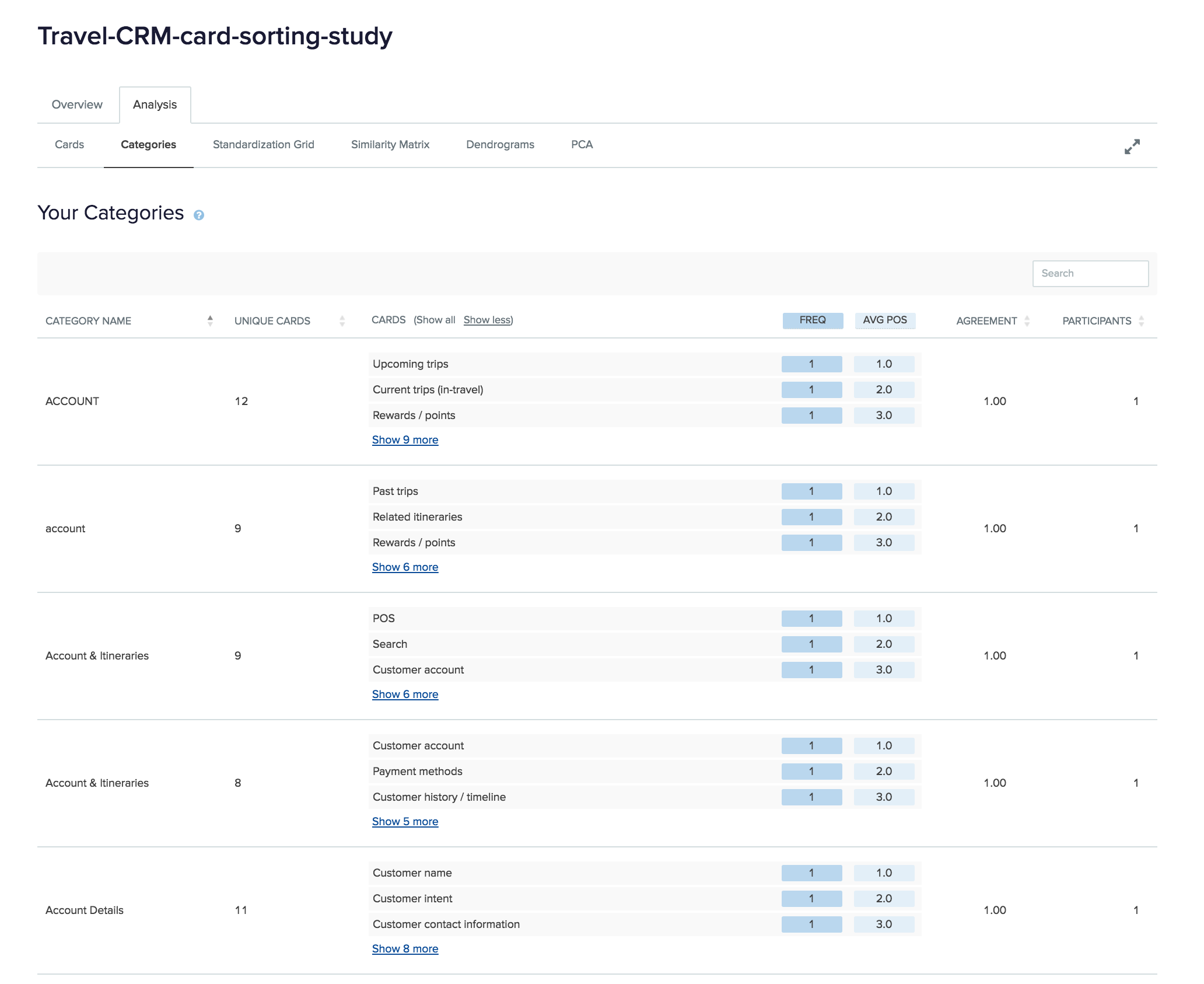Sort by Unique Cards arrows
1204x984 pixels.
tap(342, 320)
